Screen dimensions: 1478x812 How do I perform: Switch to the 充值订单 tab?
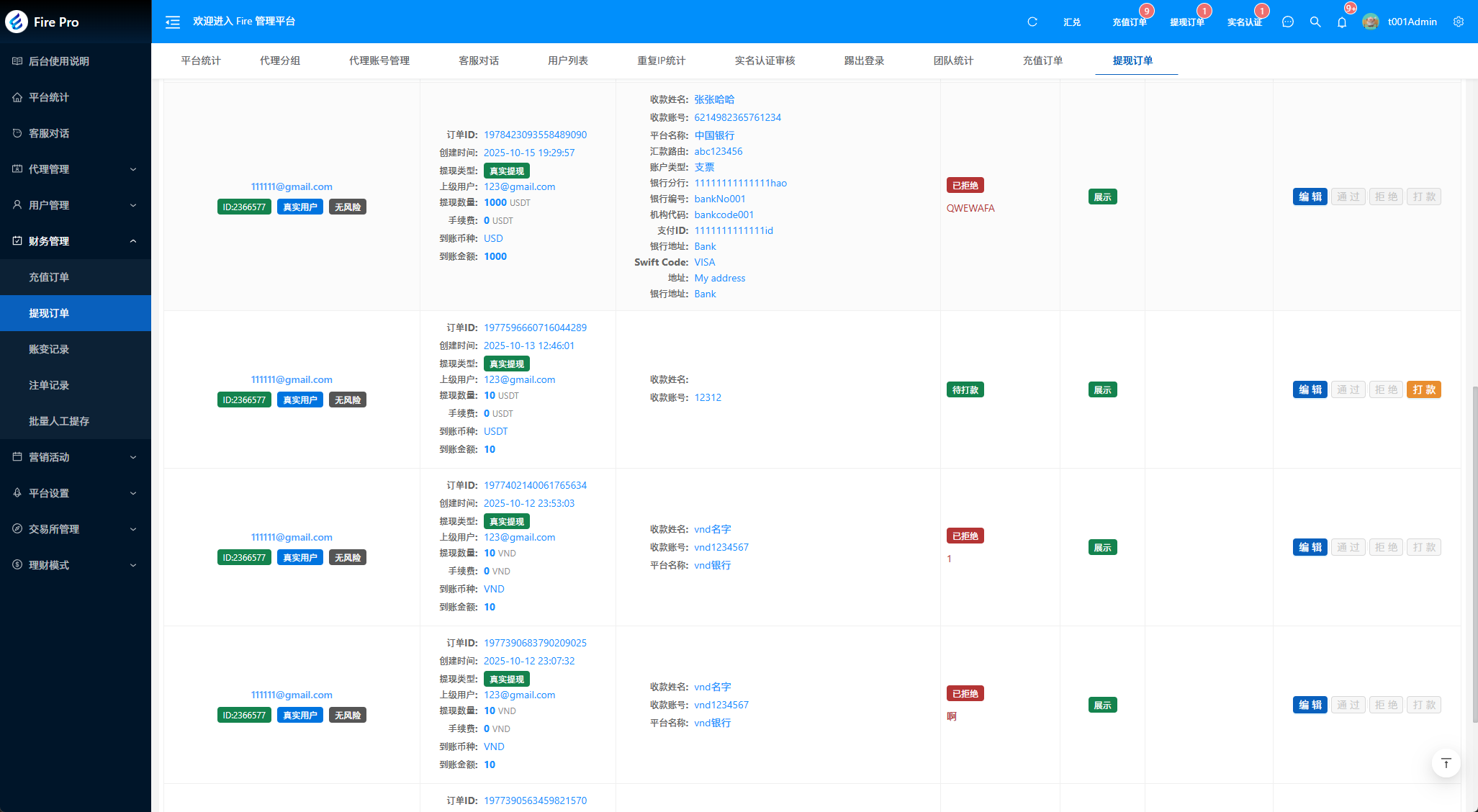[x=1042, y=60]
